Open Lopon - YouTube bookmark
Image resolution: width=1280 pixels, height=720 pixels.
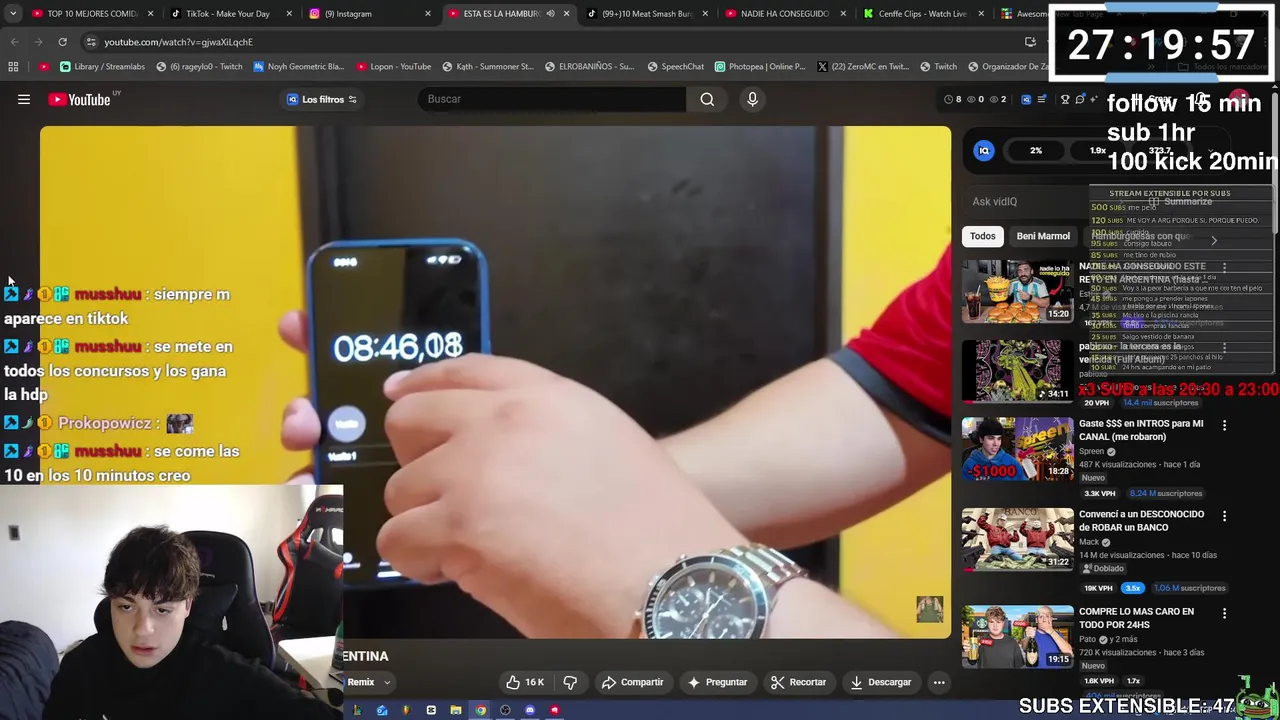pyautogui.click(x=393, y=67)
